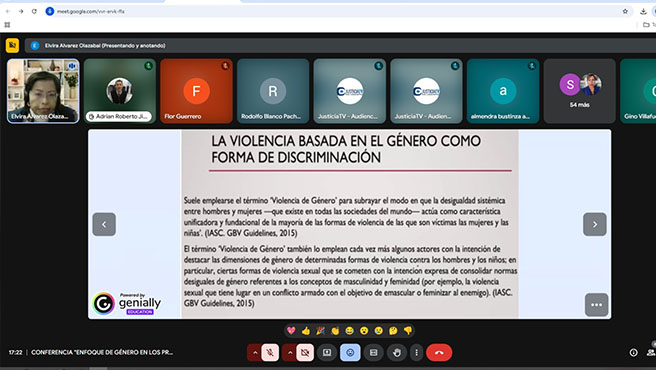Select Rodolfo Blanco Pacheco participant tile
Viewport: 656px width, 370px height.
point(273,91)
